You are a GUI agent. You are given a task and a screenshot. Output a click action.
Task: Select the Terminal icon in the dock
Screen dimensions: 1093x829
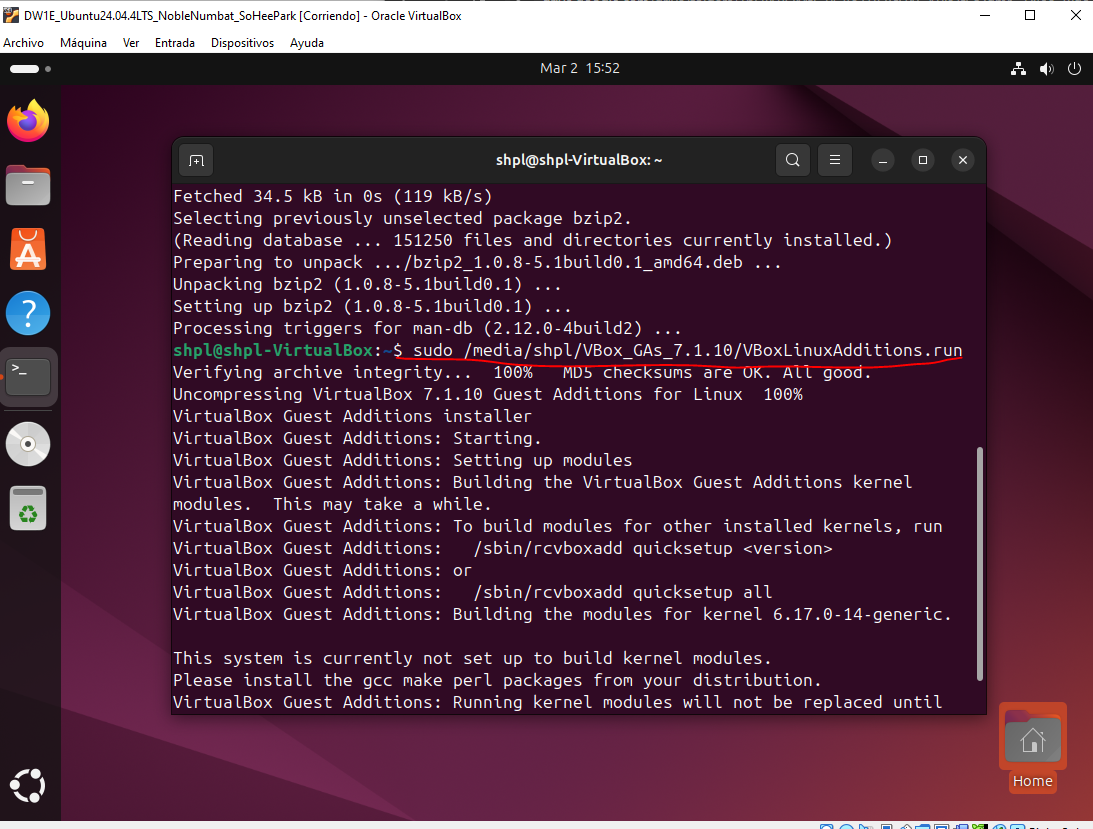tap(28, 377)
